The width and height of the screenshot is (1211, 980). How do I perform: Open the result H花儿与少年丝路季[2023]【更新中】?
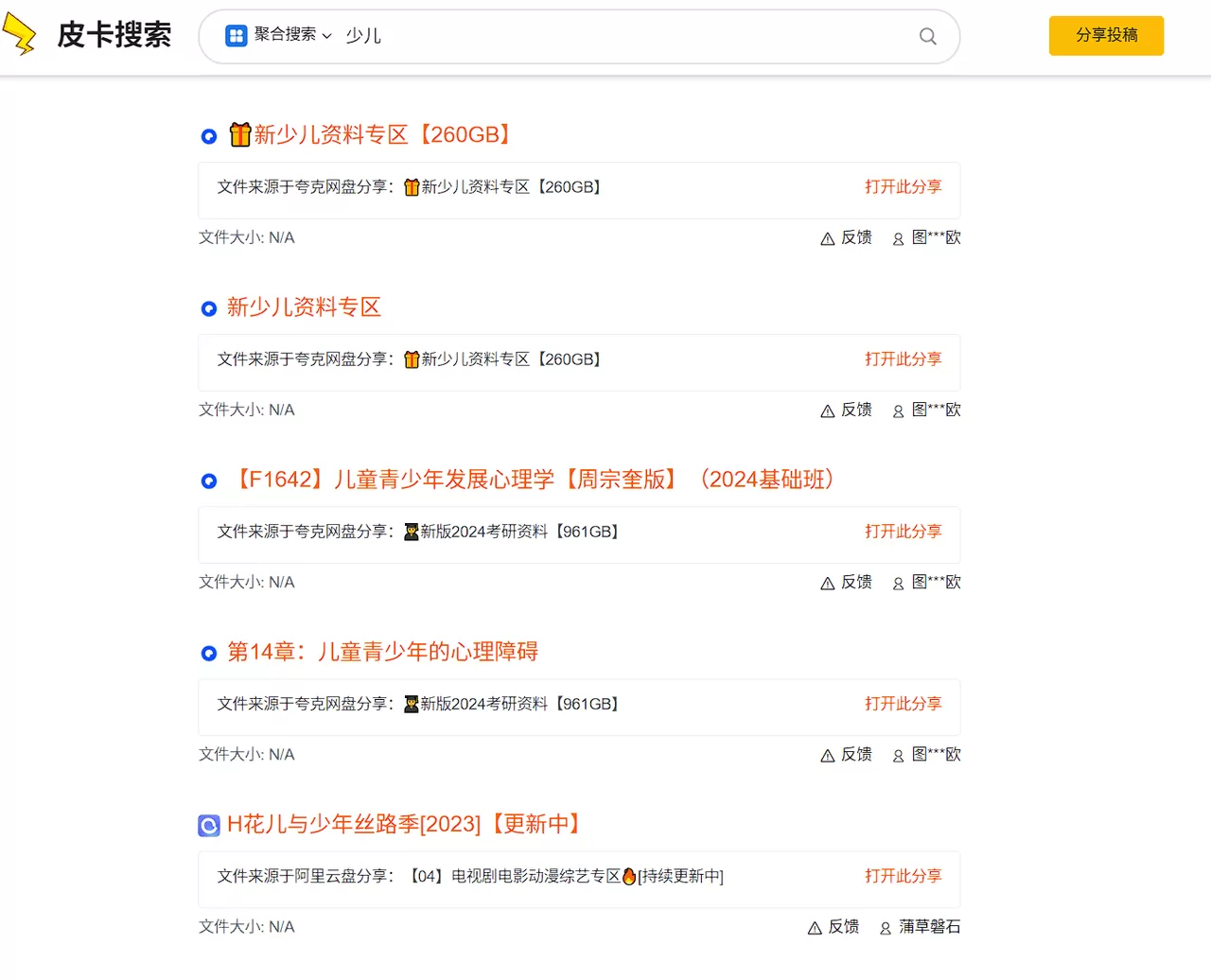404,824
